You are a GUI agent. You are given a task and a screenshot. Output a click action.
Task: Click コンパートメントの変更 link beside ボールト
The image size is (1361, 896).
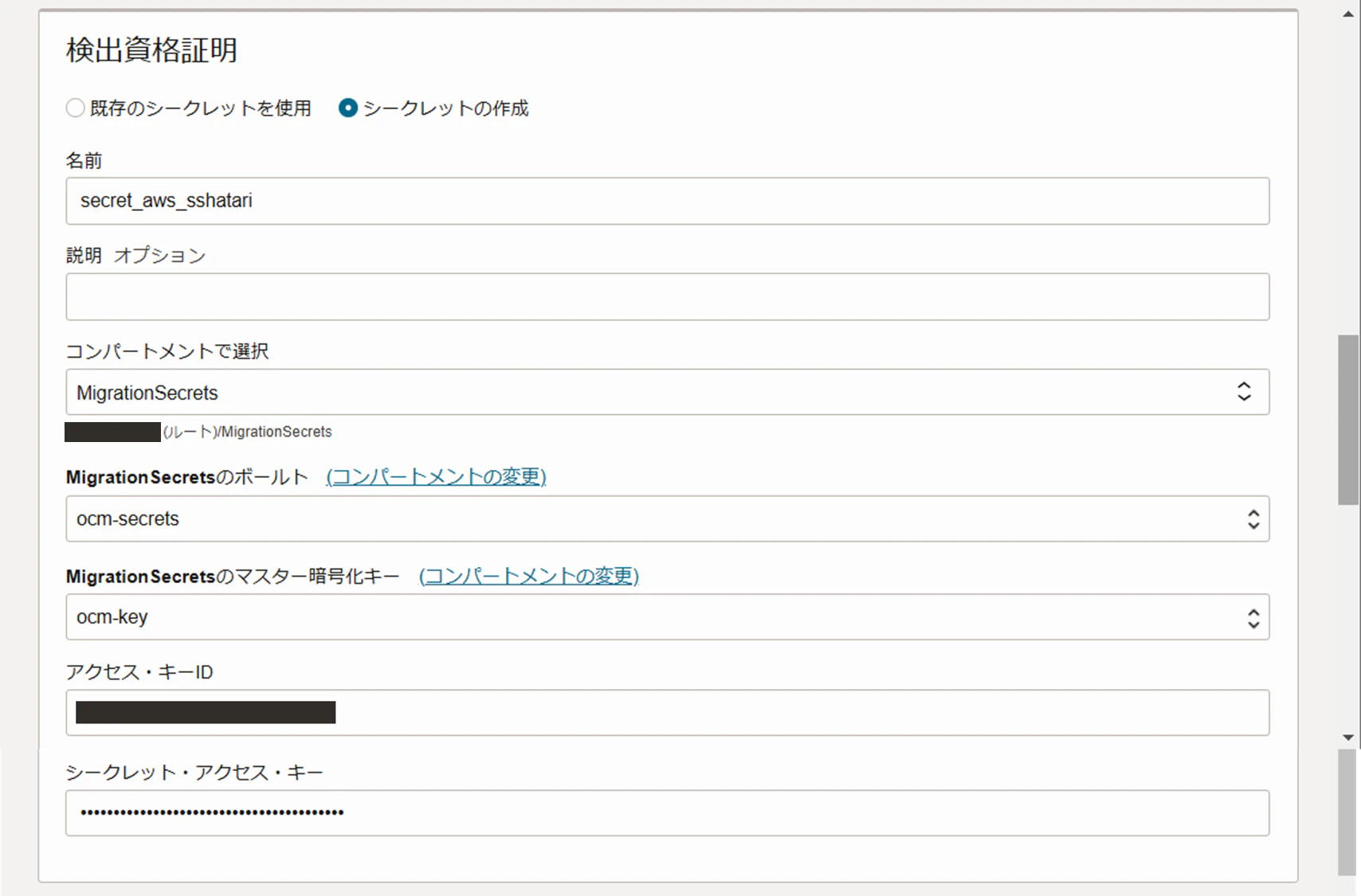(436, 477)
